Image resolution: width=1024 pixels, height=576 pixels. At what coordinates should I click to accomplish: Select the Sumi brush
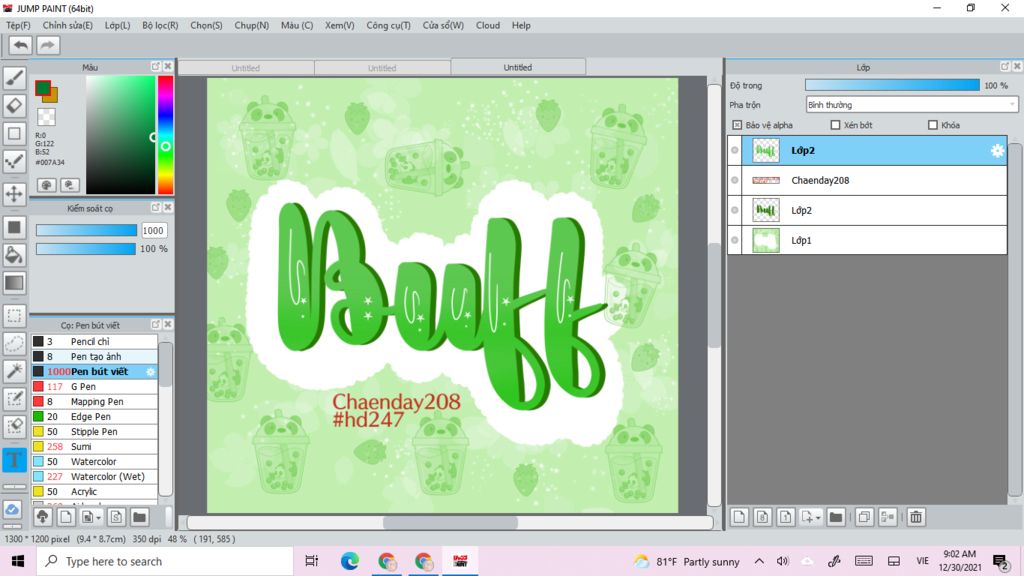tap(94, 447)
